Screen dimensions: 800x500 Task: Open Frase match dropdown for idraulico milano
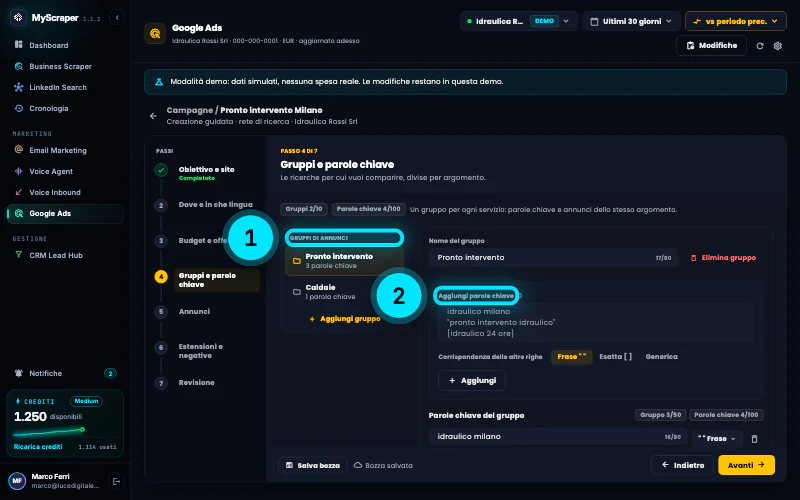[x=716, y=438]
